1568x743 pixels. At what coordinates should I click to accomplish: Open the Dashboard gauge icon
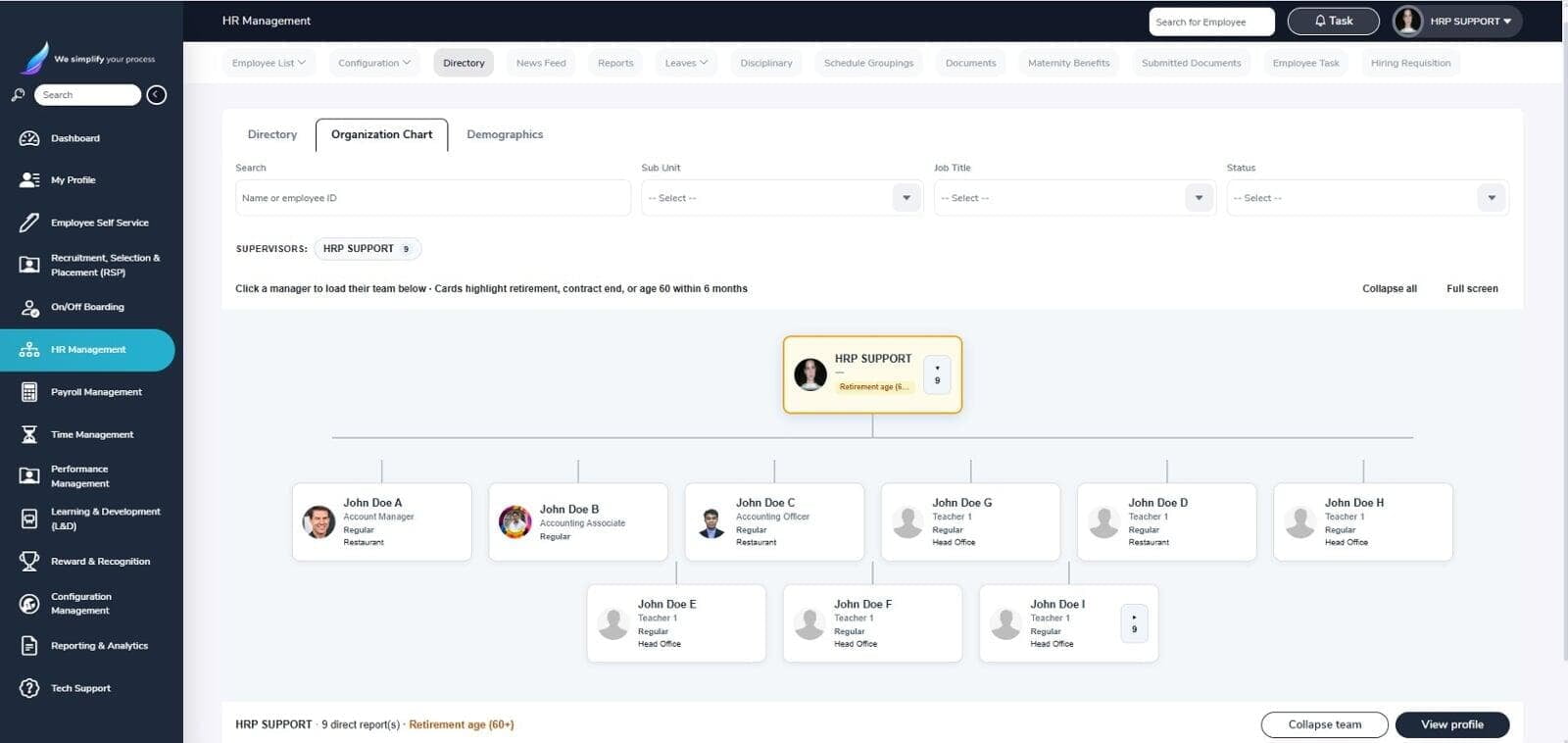click(x=29, y=138)
